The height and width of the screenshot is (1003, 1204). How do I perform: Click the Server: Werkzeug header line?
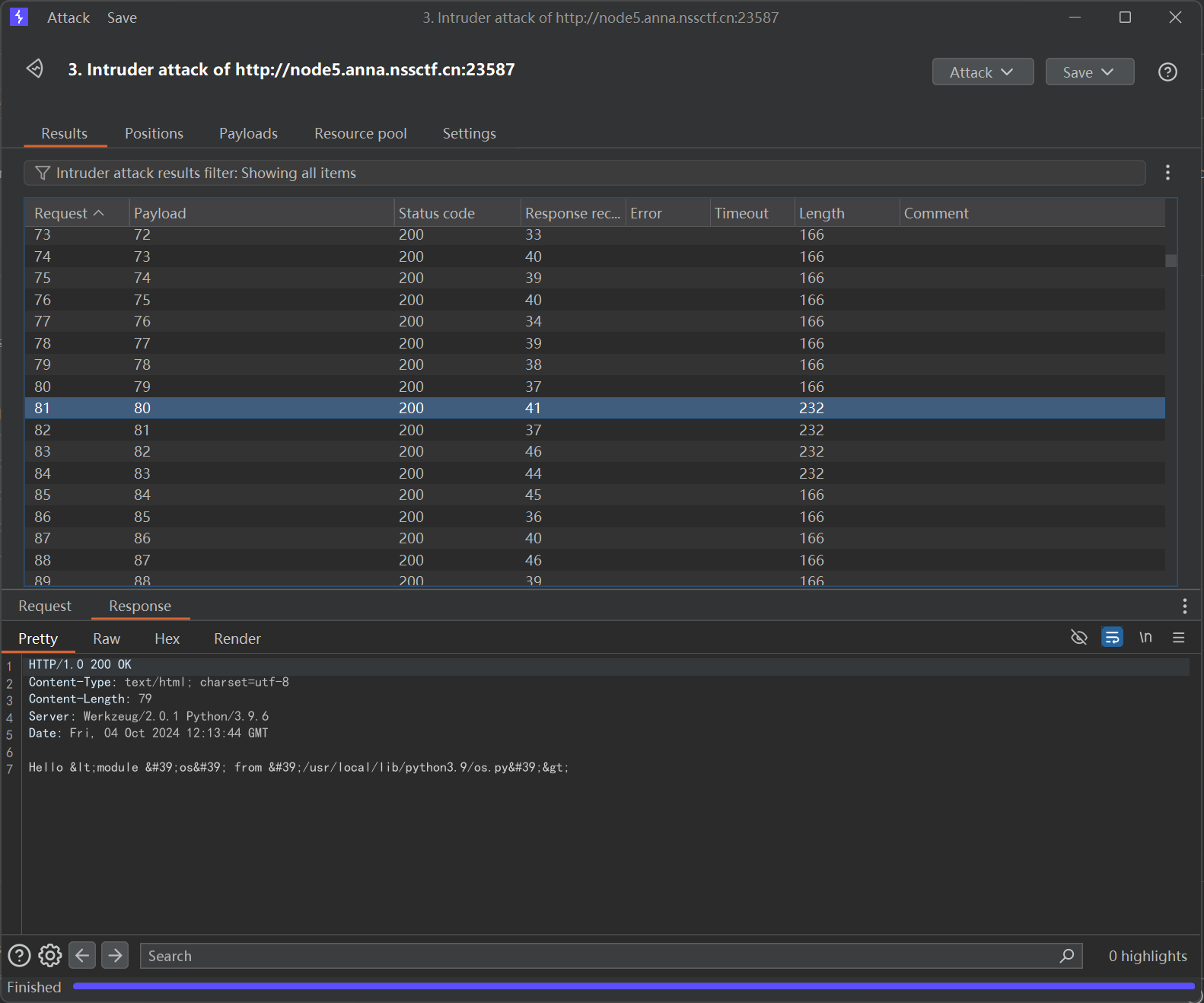tap(148, 716)
